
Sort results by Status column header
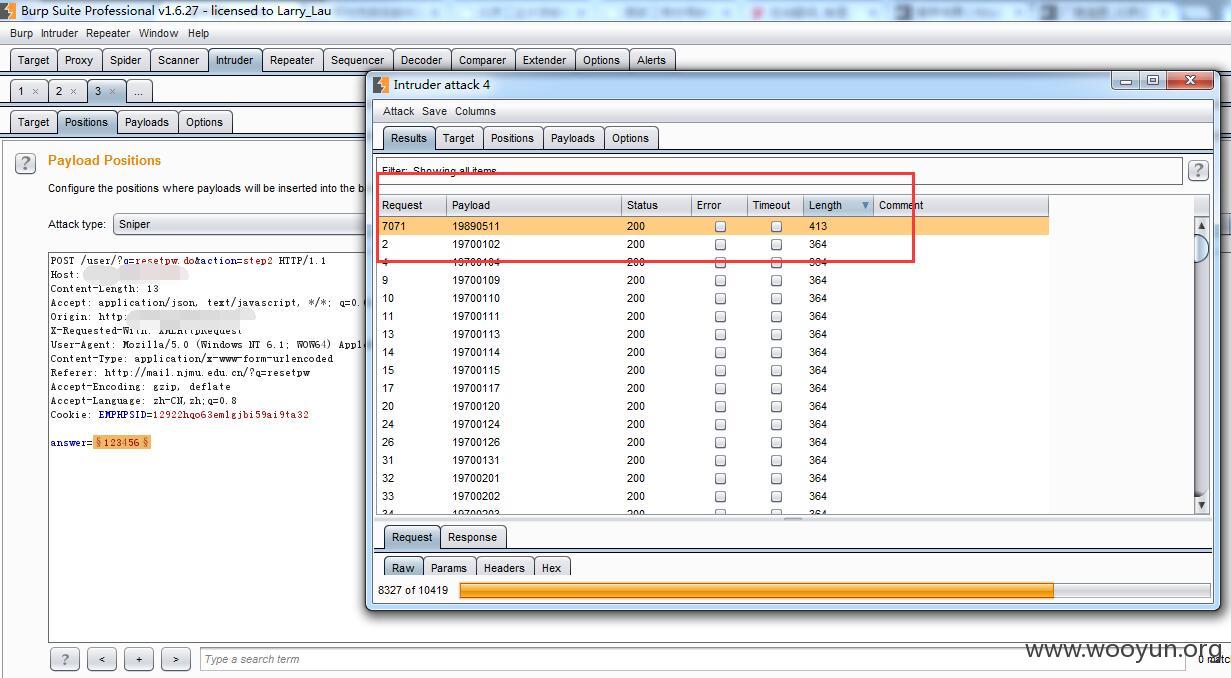coord(656,205)
